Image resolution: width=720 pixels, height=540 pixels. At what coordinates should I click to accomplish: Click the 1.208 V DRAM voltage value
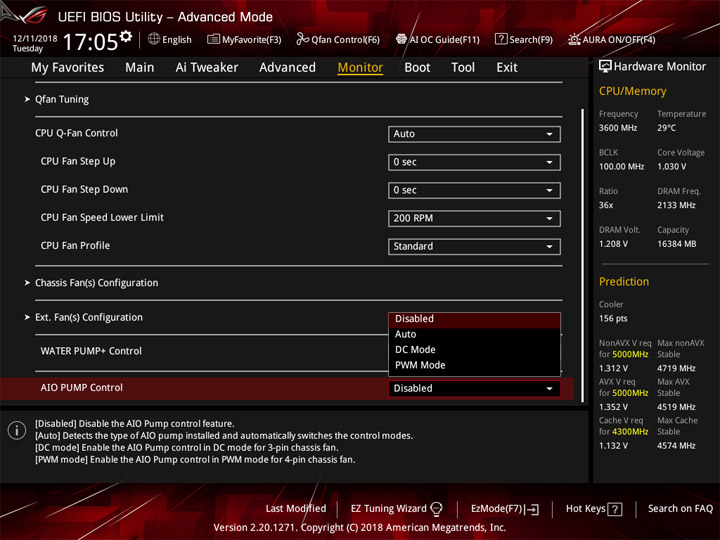point(613,244)
